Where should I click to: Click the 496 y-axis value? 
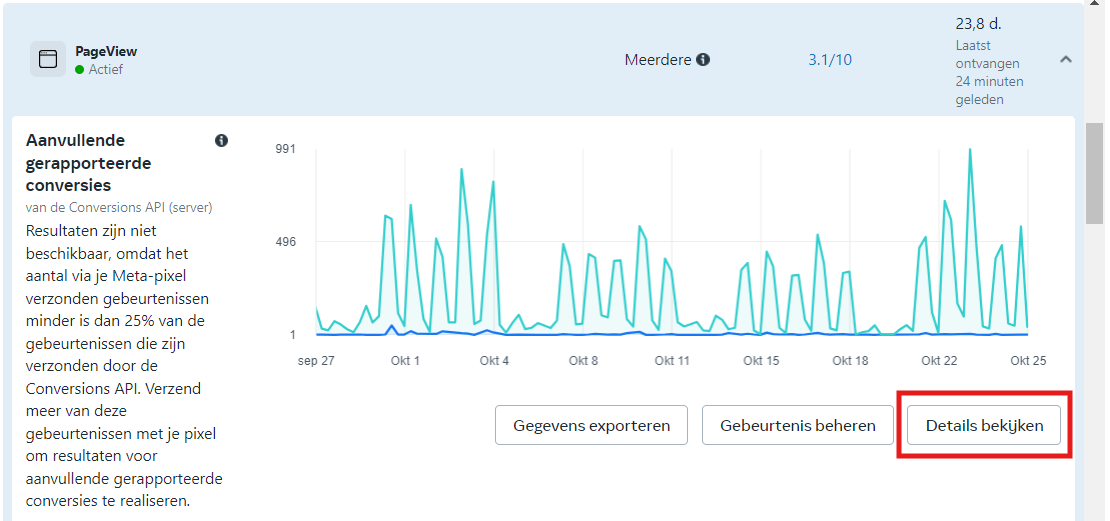[x=286, y=242]
